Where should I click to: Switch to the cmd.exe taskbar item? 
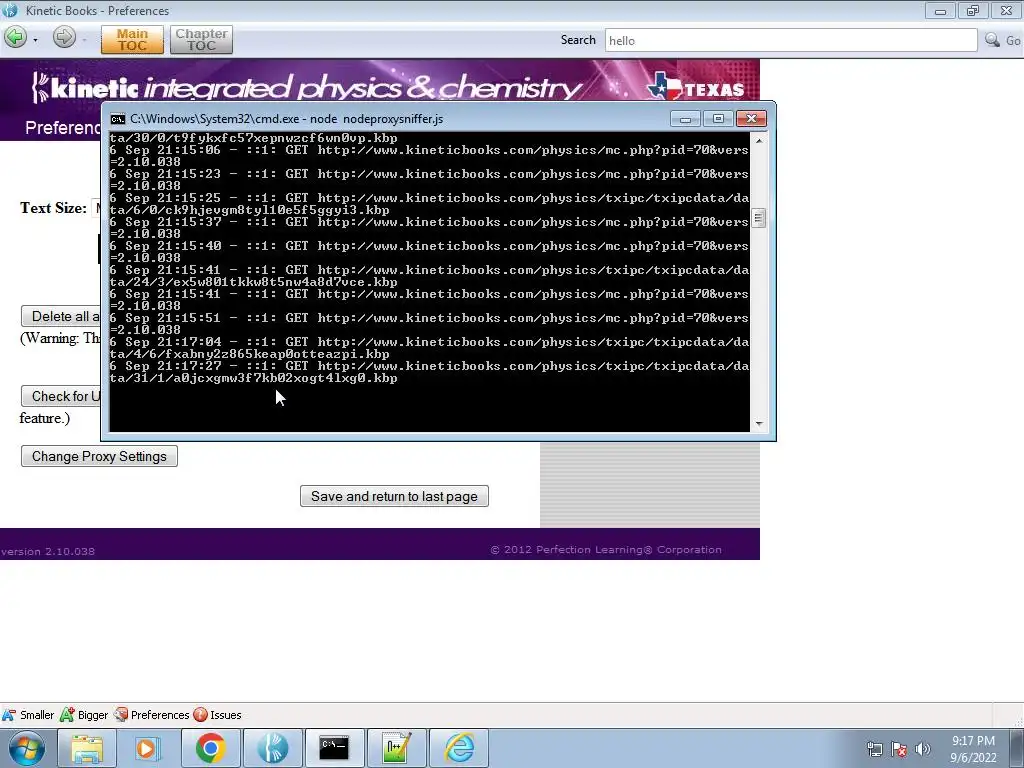334,748
